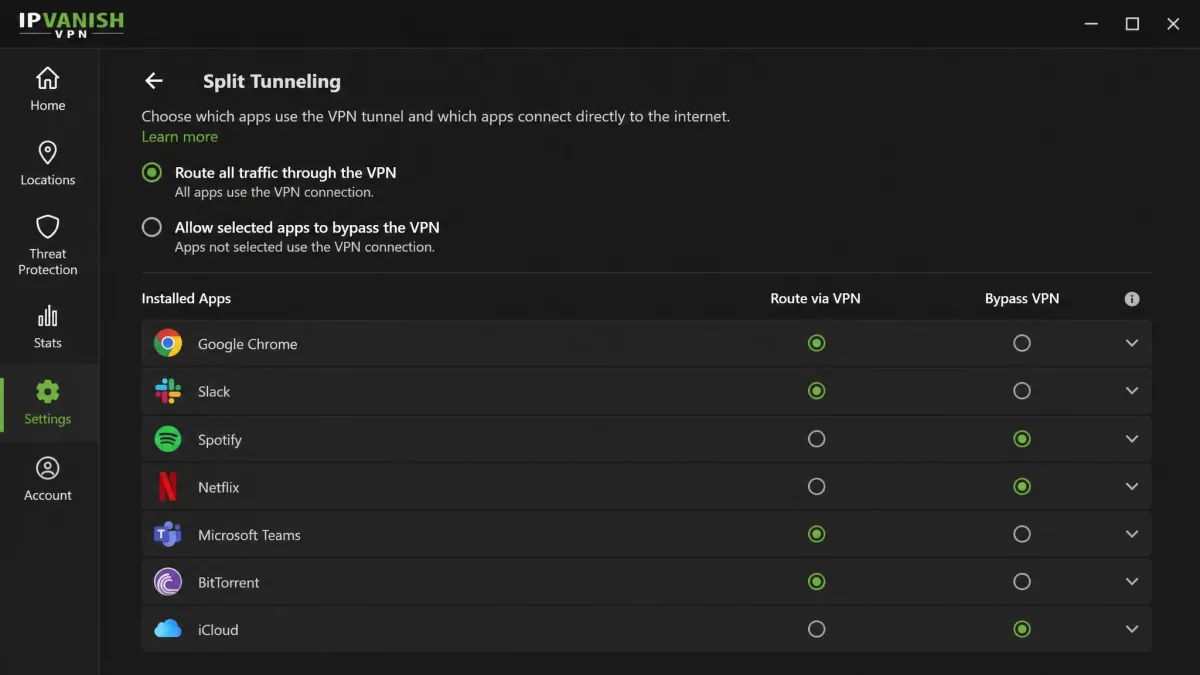Click the Bypass VPN column header
Screen dimensions: 1200x675
tap(1022, 299)
